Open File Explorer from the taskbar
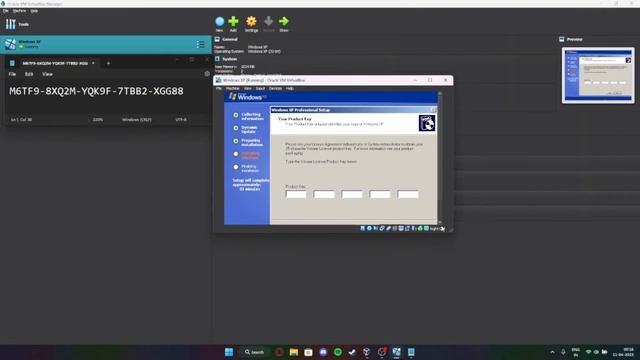The height and width of the screenshot is (360, 640). click(x=293, y=352)
